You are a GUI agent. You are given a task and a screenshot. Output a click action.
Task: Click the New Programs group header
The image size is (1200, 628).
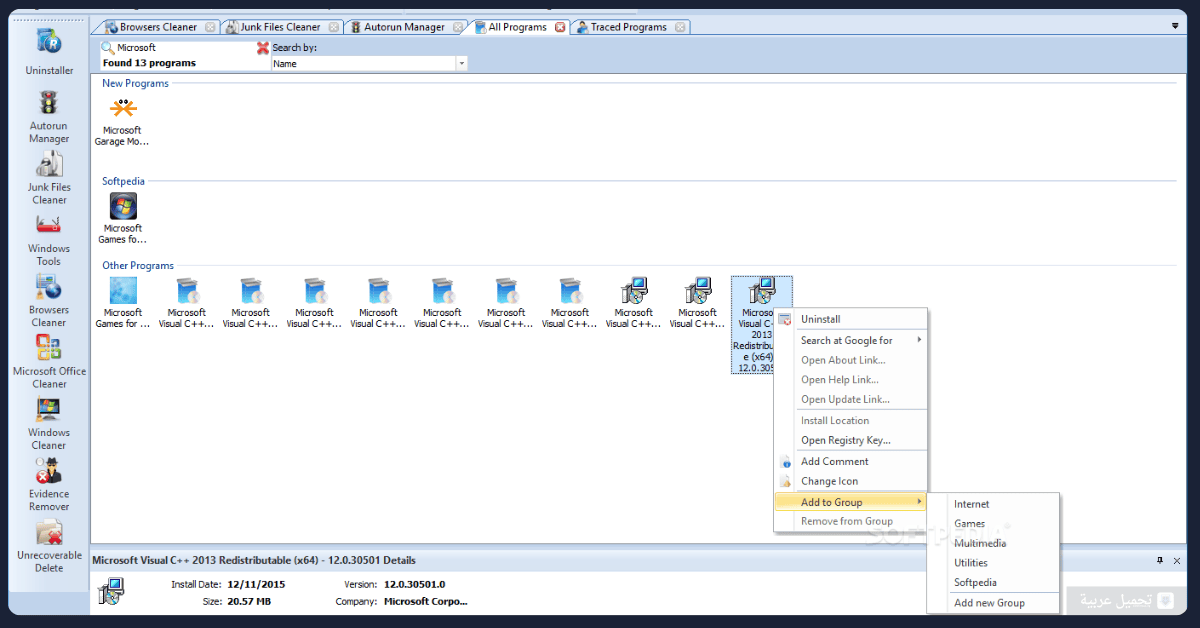coord(135,83)
